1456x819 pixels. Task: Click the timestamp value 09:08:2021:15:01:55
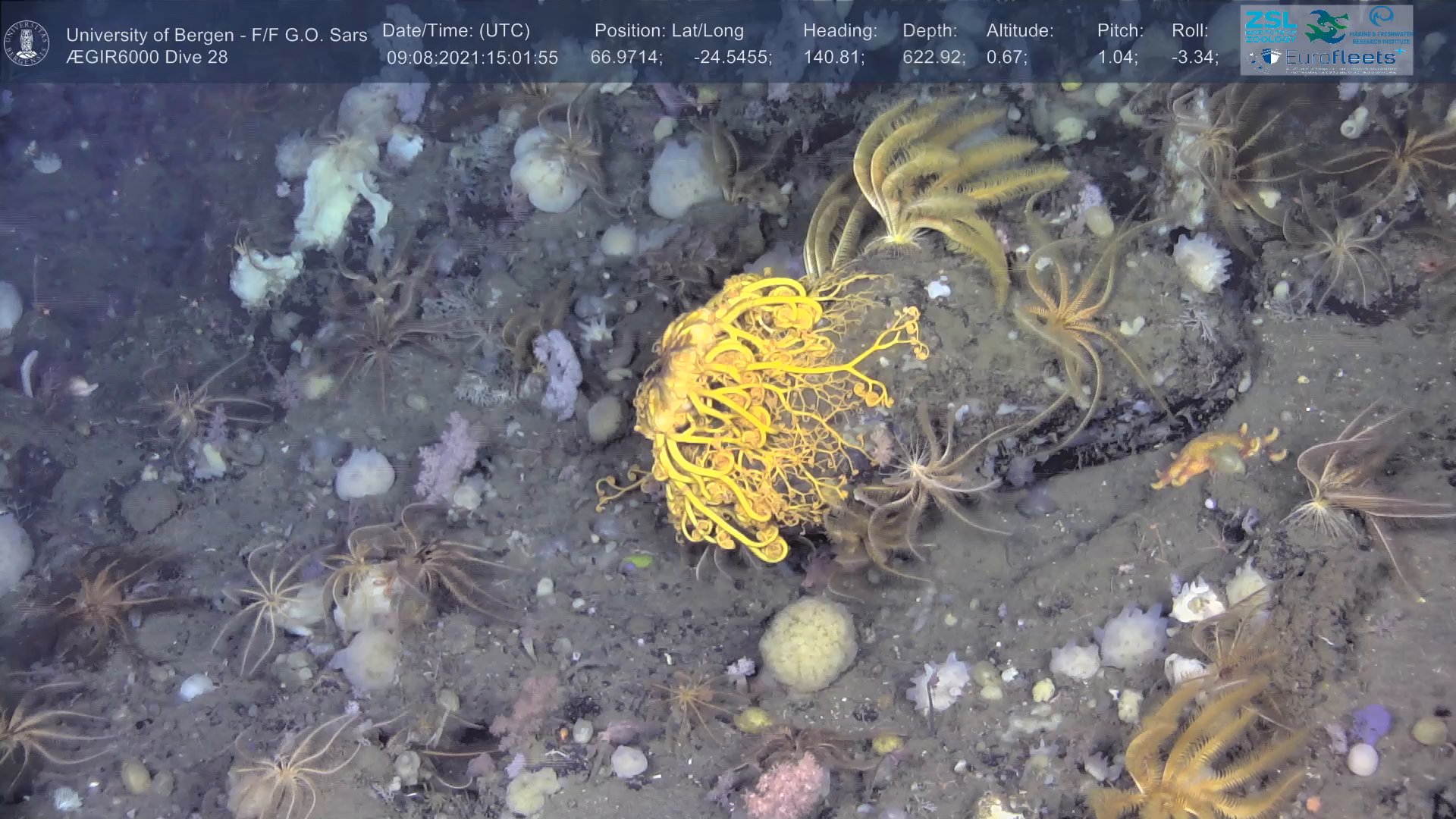point(472,58)
